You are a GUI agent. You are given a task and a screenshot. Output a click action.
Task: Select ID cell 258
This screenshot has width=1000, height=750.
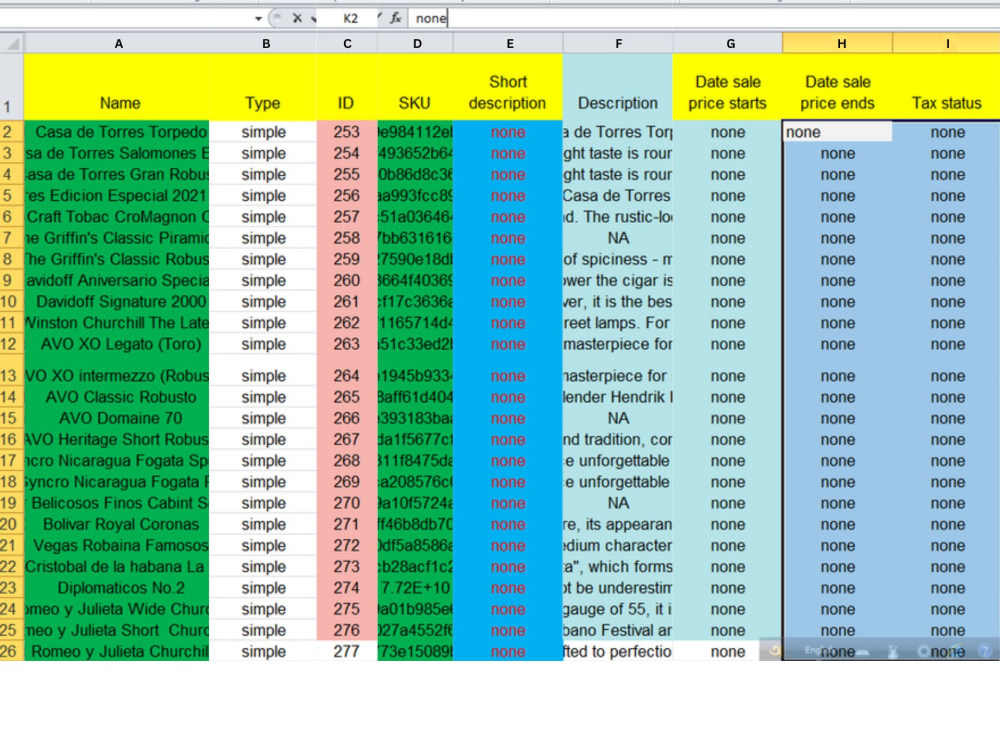pyautogui.click(x=347, y=238)
